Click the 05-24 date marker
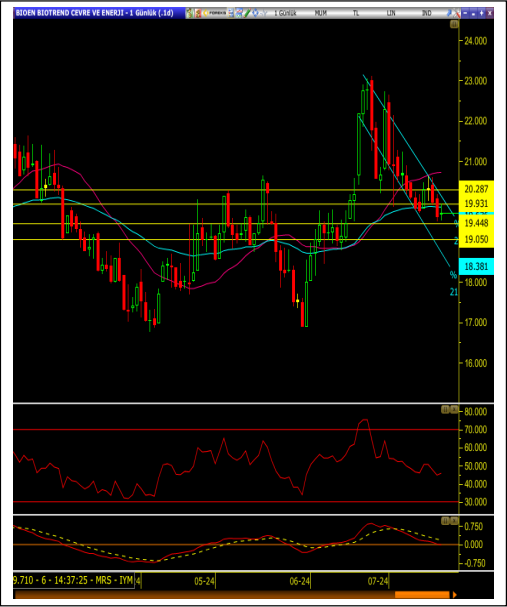The height and width of the screenshot is (607, 507). 204,581
